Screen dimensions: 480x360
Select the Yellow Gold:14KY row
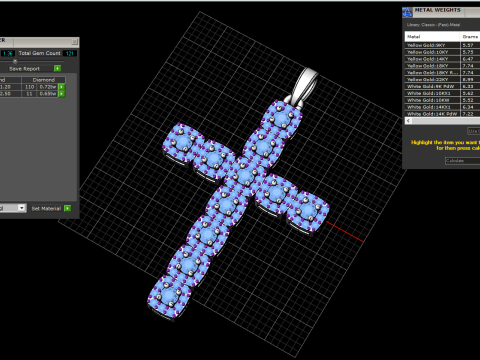442,59
